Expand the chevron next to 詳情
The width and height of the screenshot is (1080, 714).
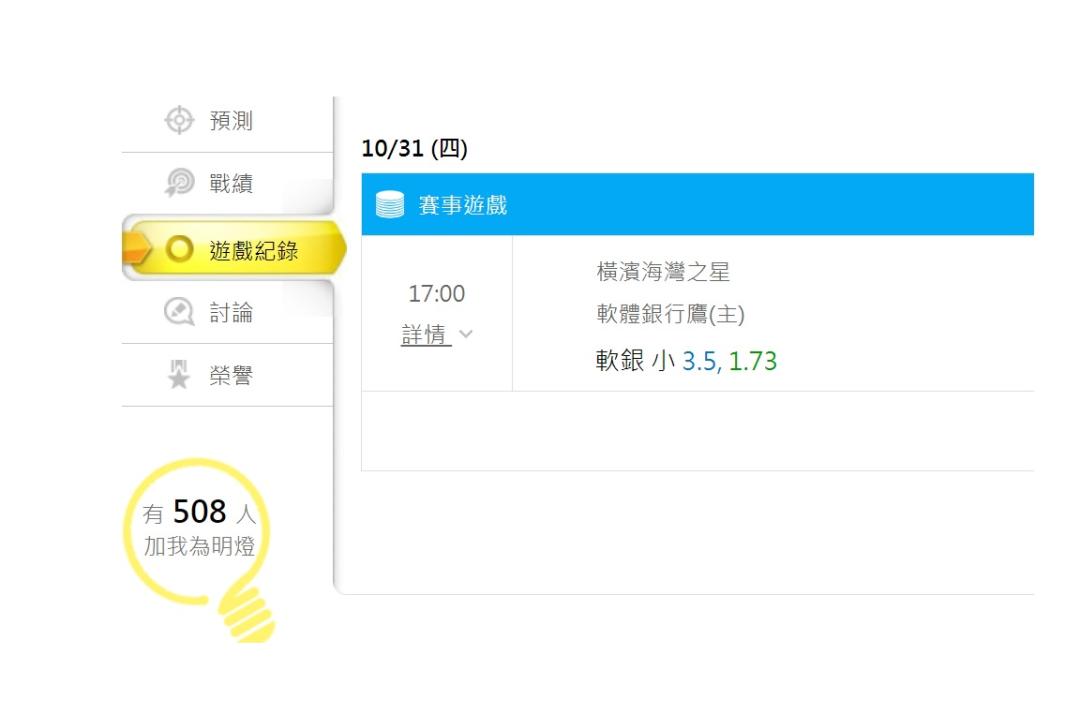pos(466,335)
